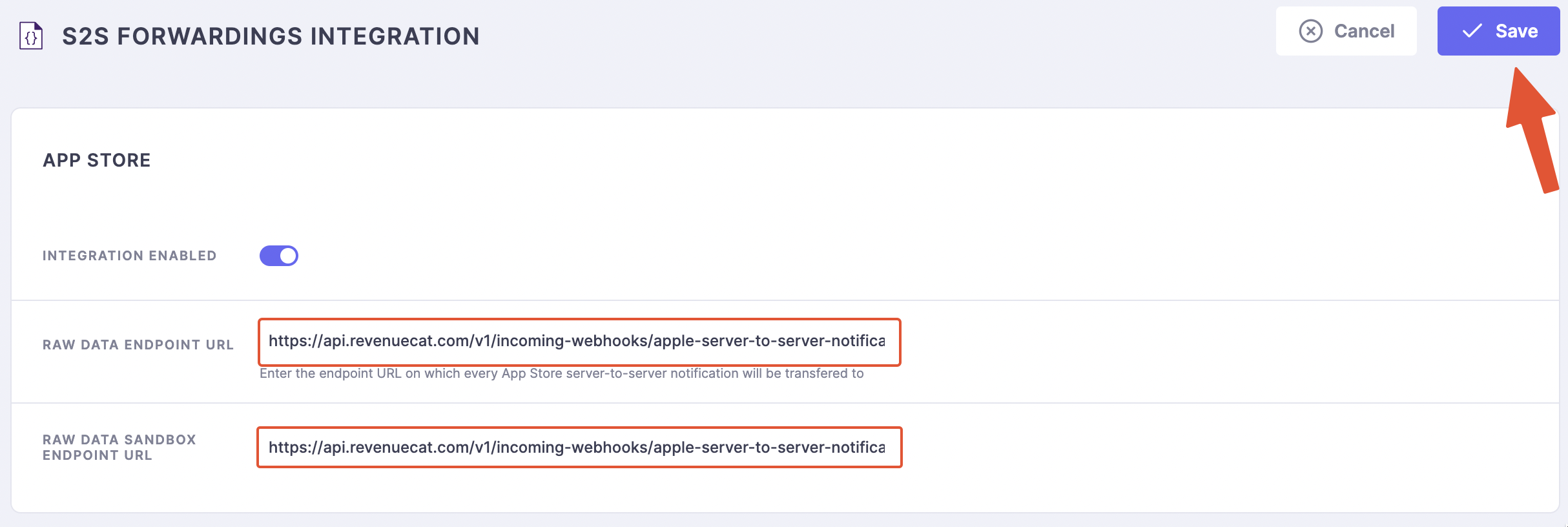The width and height of the screenshot is (1568, 527).
Task: Focus the Raw Data Endpoint URL field
Action: click(x=579, y=342)
